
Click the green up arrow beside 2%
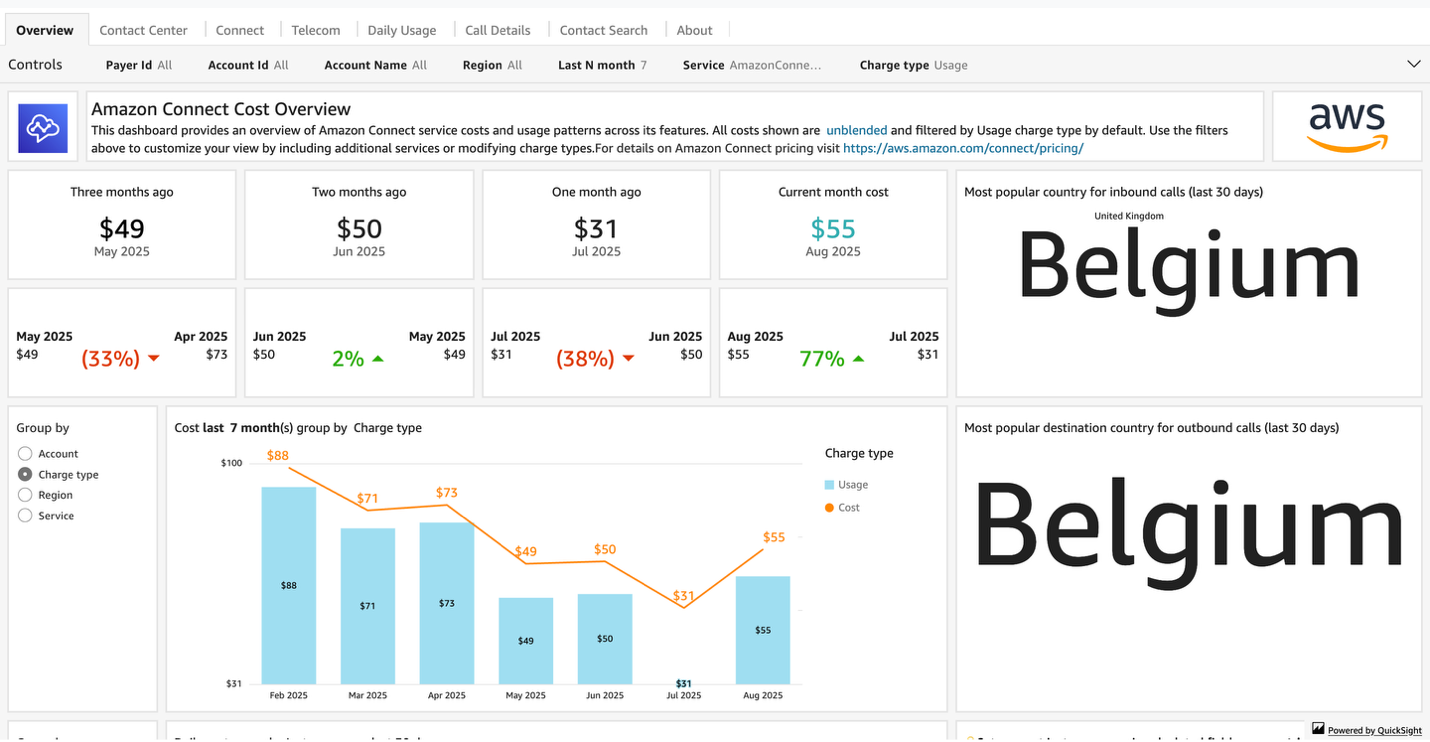[x=377, y=358]
